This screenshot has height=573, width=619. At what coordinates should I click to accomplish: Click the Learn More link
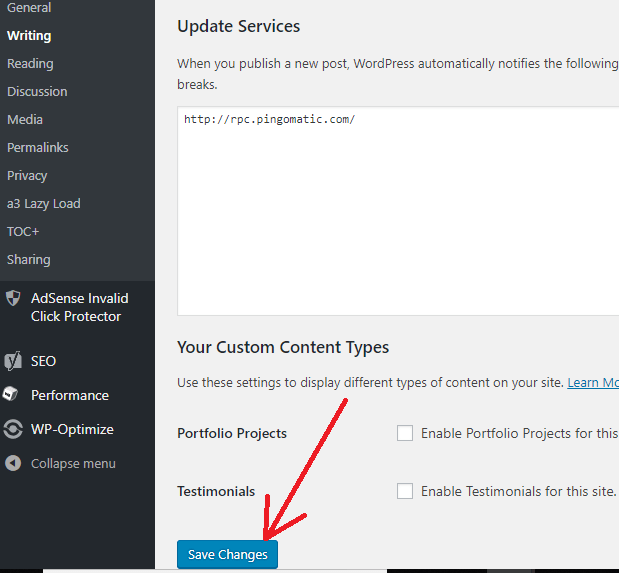(593, 383)
